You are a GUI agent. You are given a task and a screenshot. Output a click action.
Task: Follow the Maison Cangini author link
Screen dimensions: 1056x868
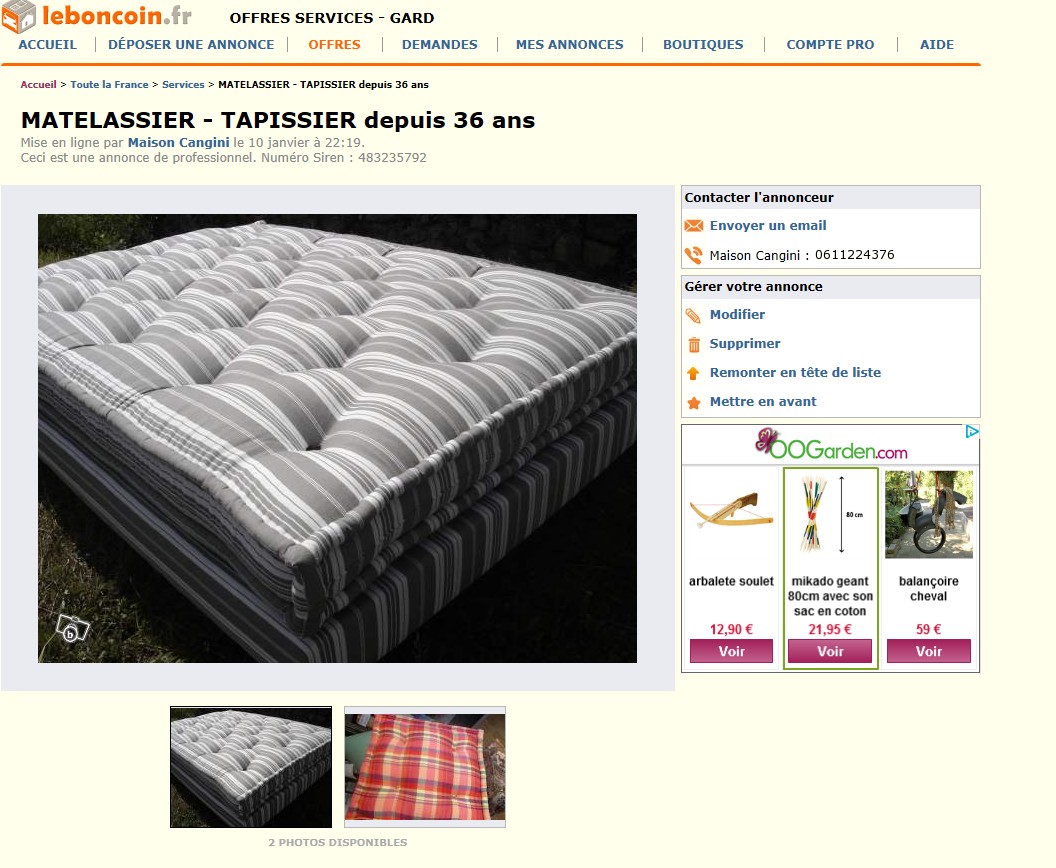click(x=178, y=143)
